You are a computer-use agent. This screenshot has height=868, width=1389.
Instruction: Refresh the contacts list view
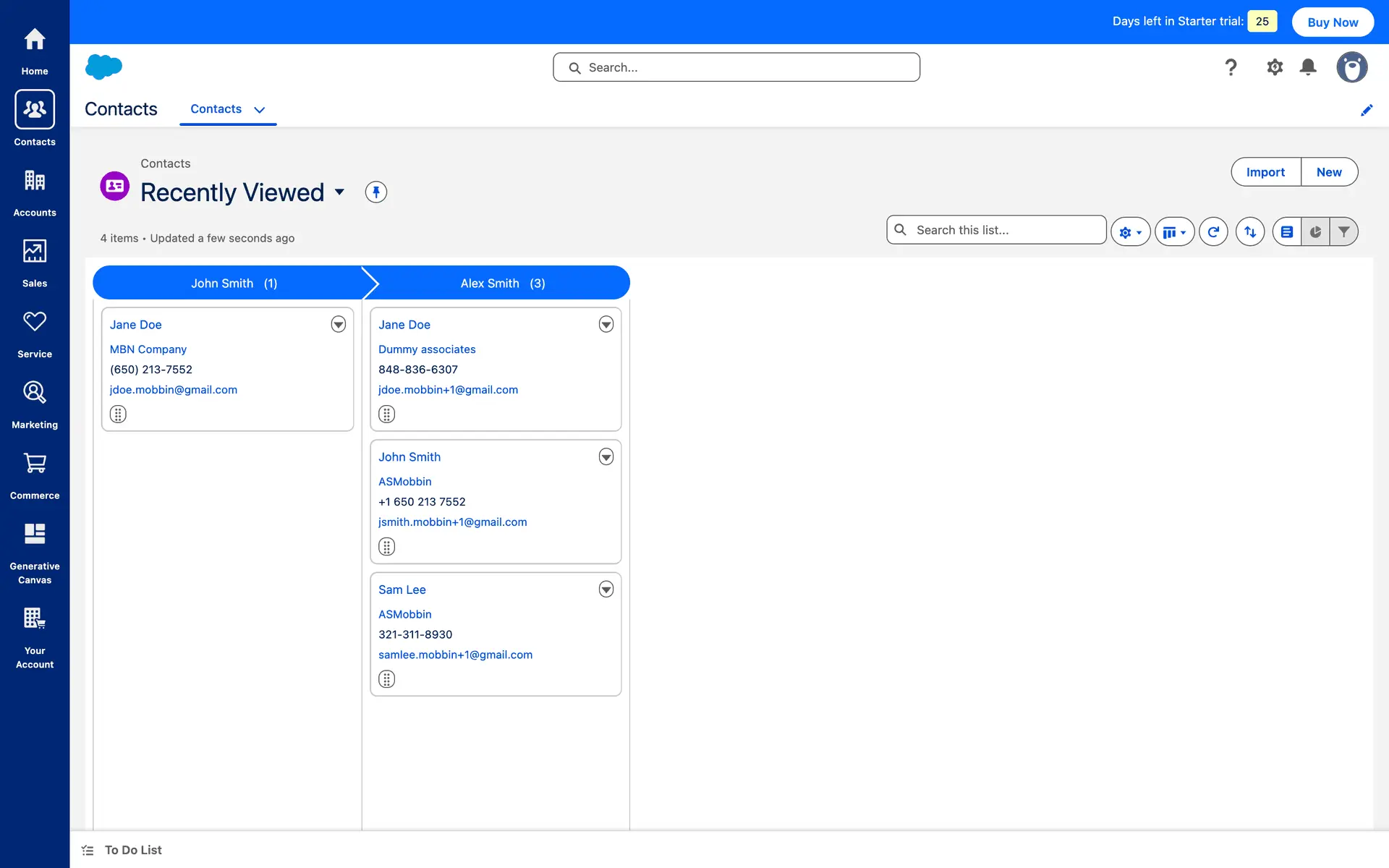(1213, 231)
